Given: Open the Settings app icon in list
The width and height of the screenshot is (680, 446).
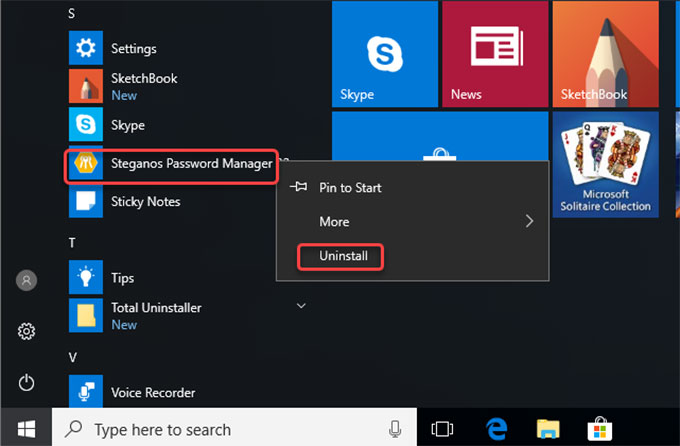Looking at the screenshot, I should [x=86, y=48].
